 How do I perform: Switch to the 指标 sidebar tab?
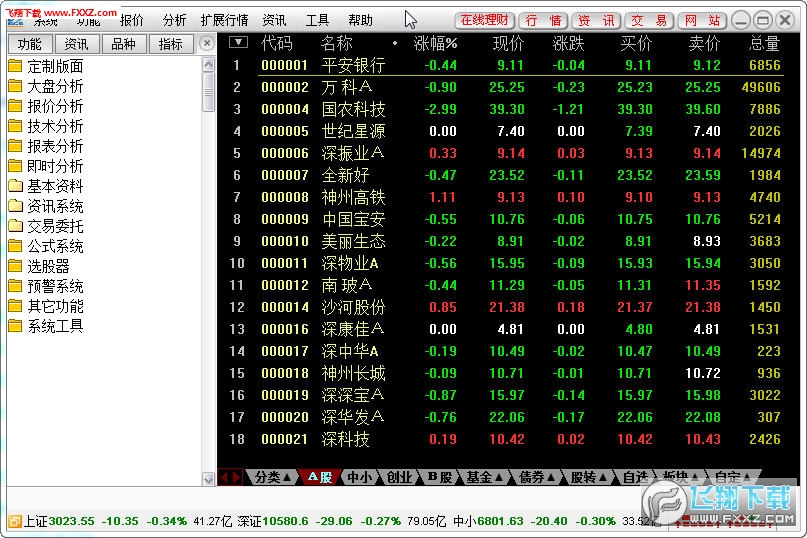pos(171,43)
